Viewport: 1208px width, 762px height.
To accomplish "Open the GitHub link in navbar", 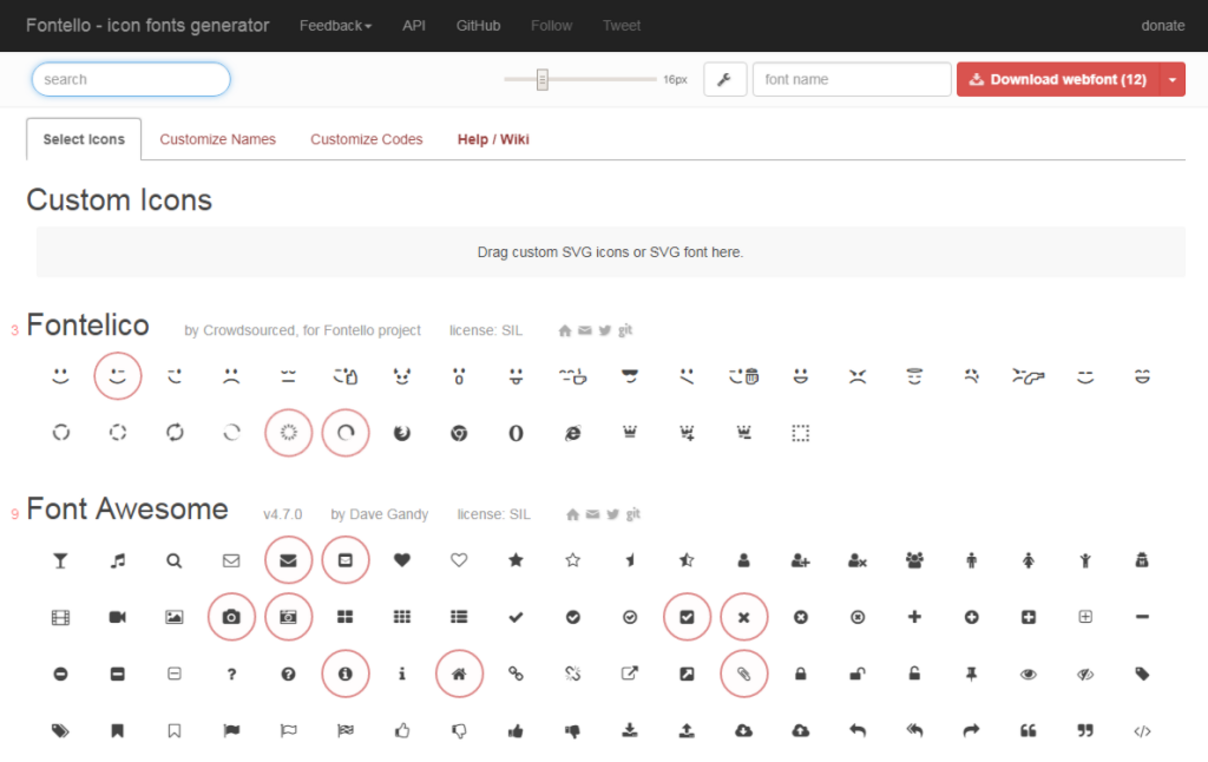I will pos(478,26).
